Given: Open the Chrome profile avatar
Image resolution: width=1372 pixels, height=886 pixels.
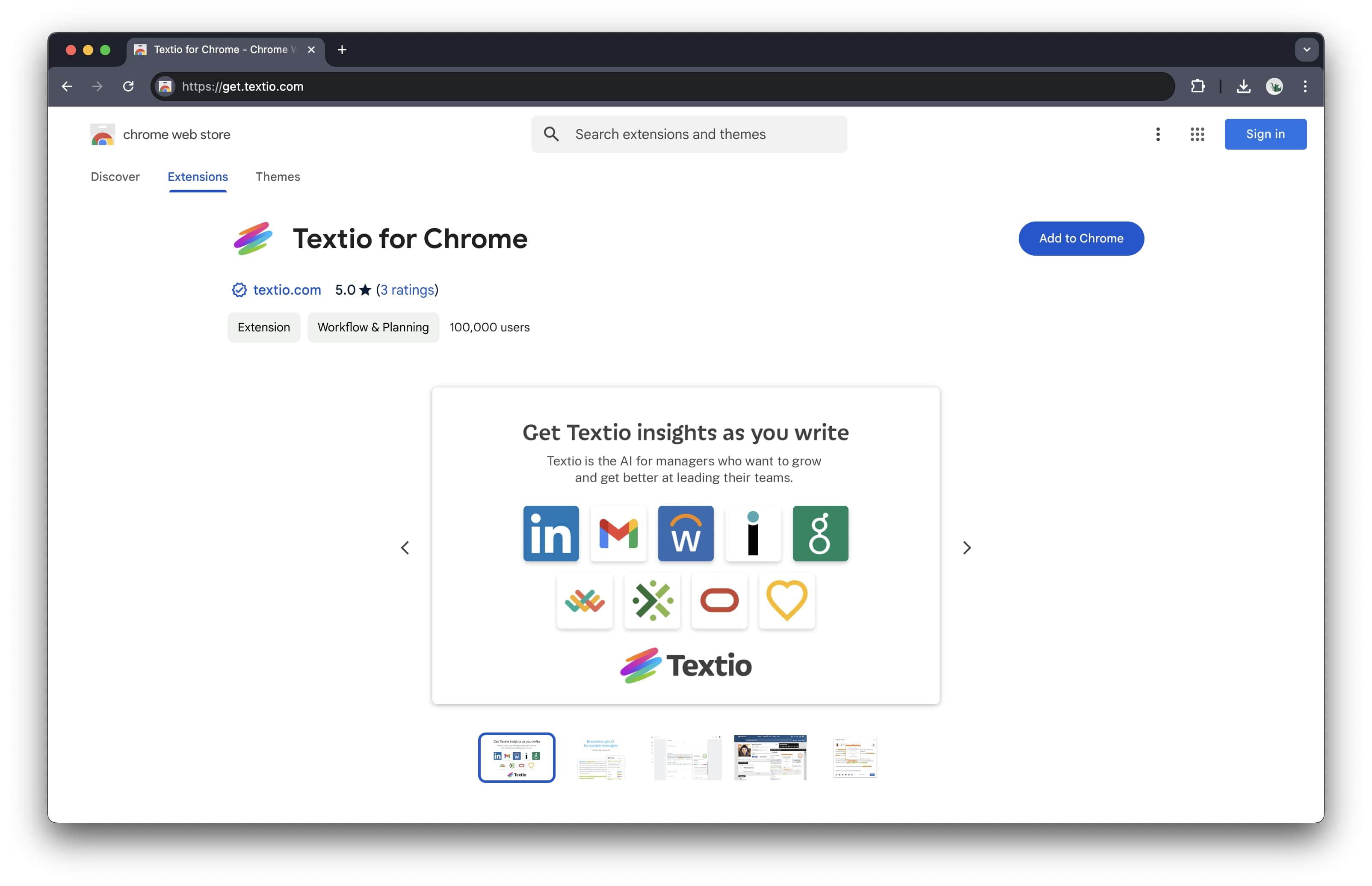Looking at the screenshot, I should coord(1274,86).
